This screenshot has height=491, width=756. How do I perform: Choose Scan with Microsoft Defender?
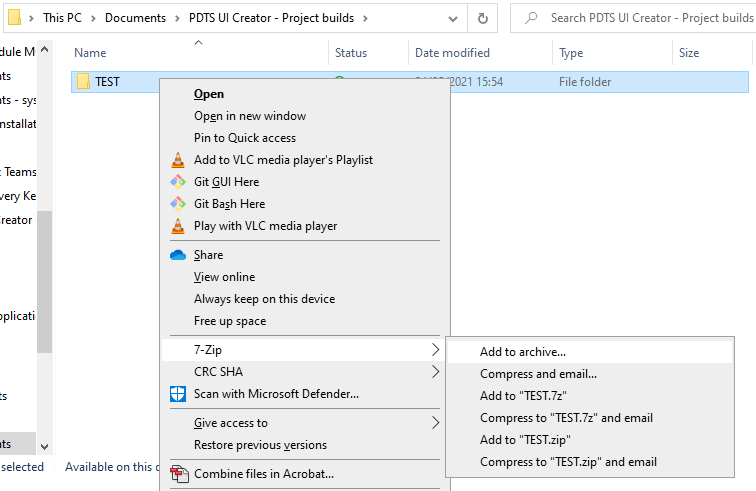tap(276, 394)
